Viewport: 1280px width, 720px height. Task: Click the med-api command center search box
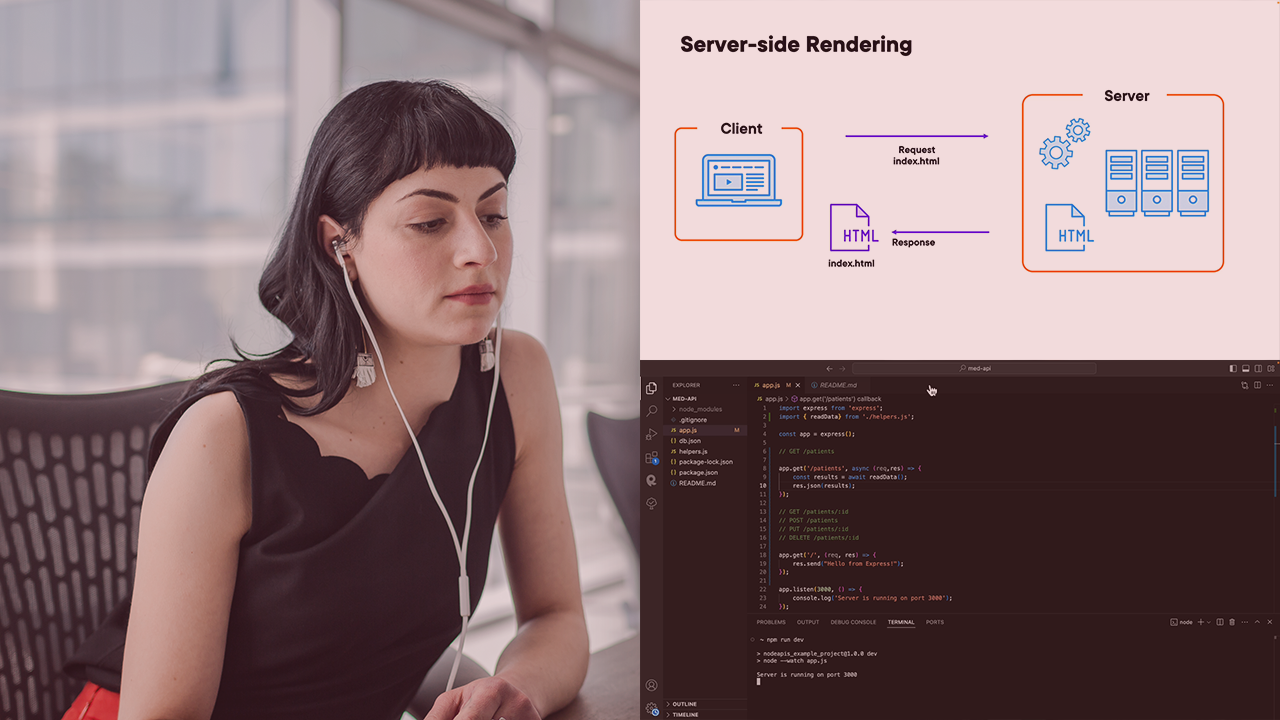[x=974, y=369]
